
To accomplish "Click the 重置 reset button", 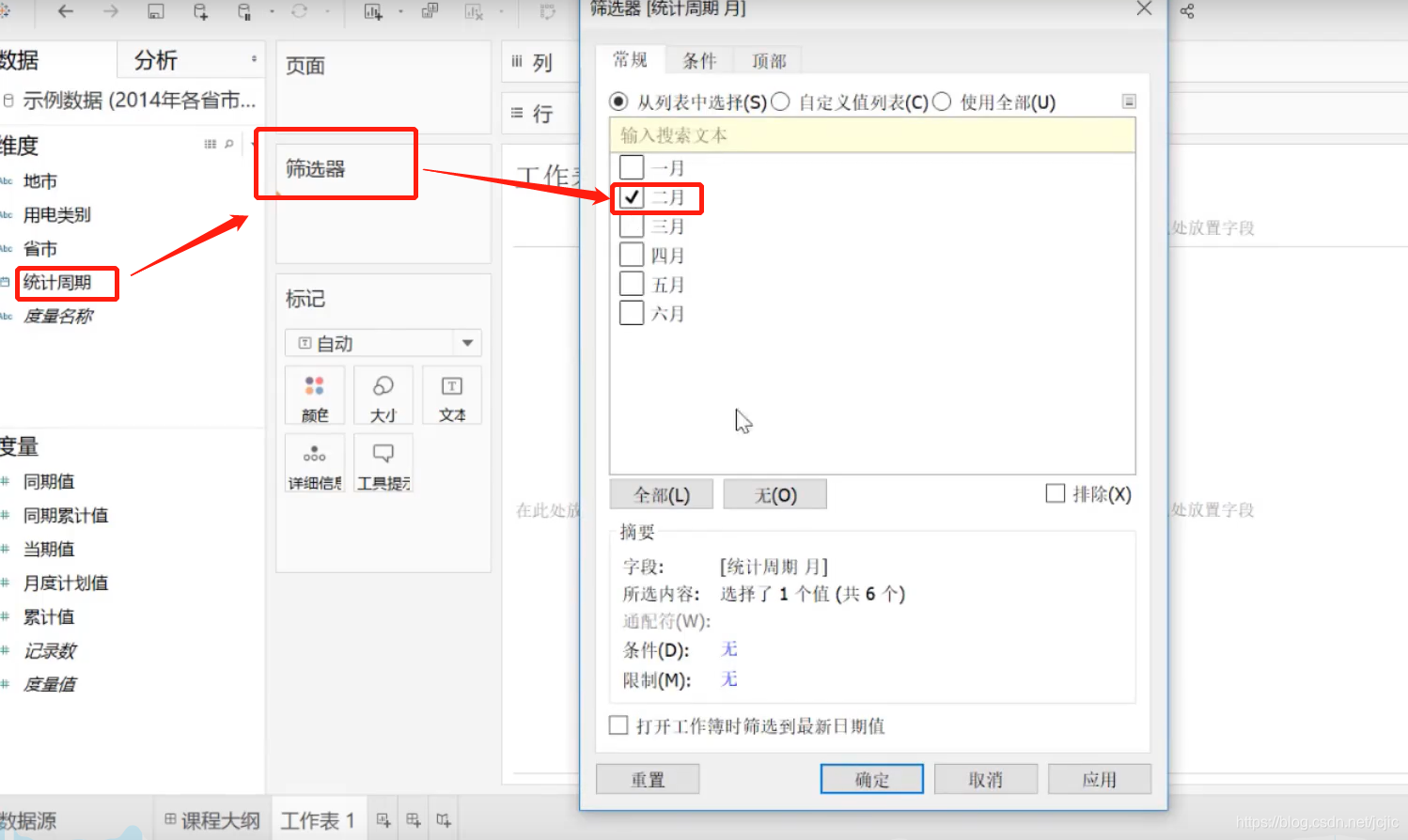I will (648, 779).
